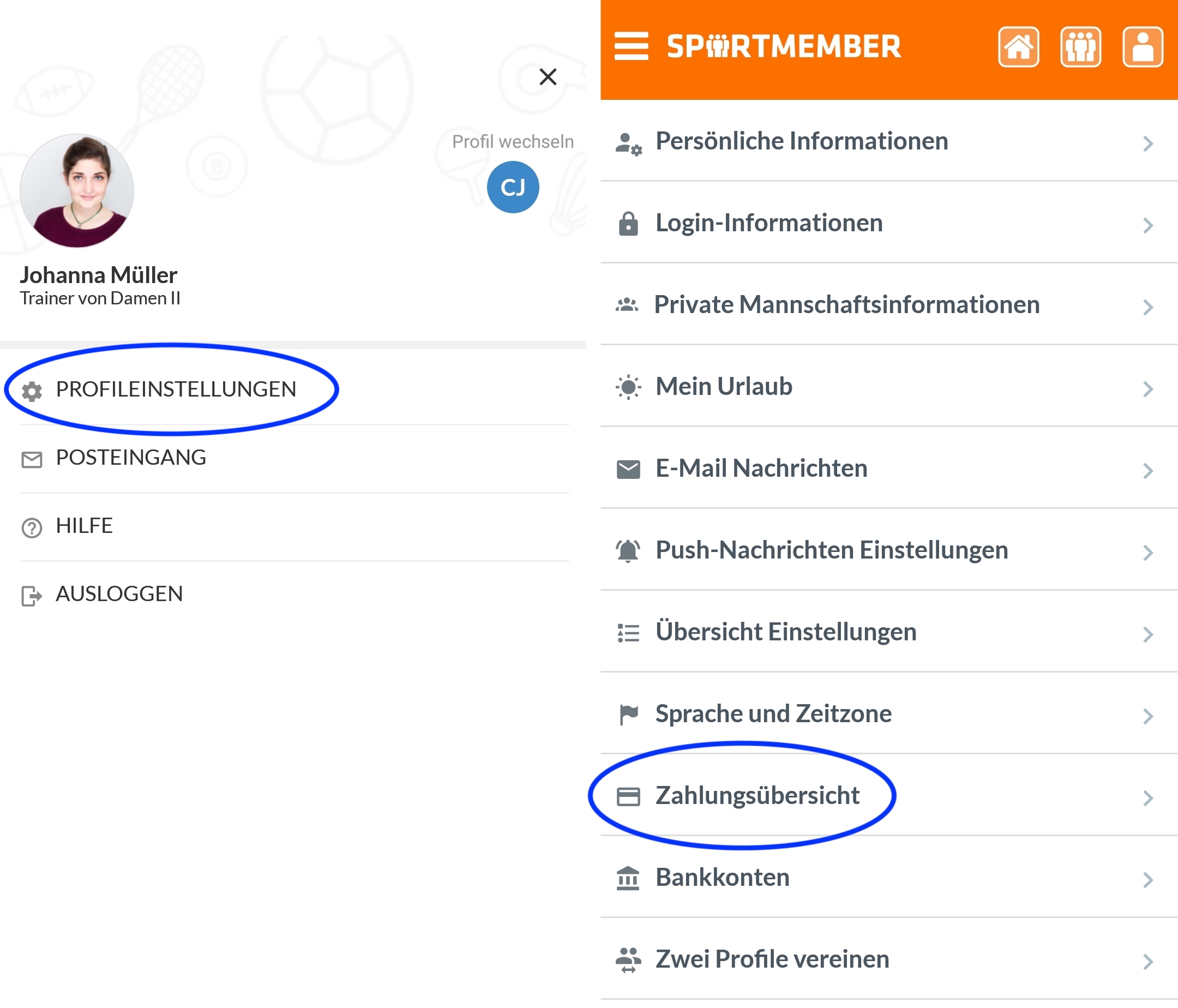1178x1008 pixels.
Task: Select Push-Nachrichten Einstellungen
Action: coord(889,550)
